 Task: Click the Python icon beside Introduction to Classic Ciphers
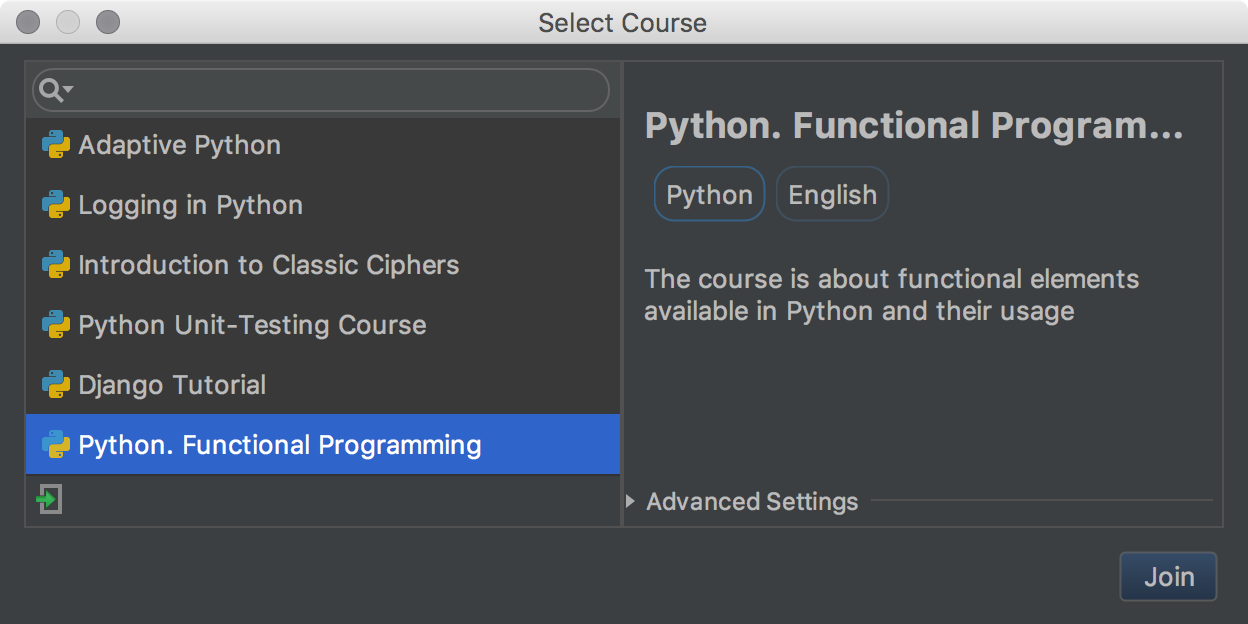[x=55, y=265]
